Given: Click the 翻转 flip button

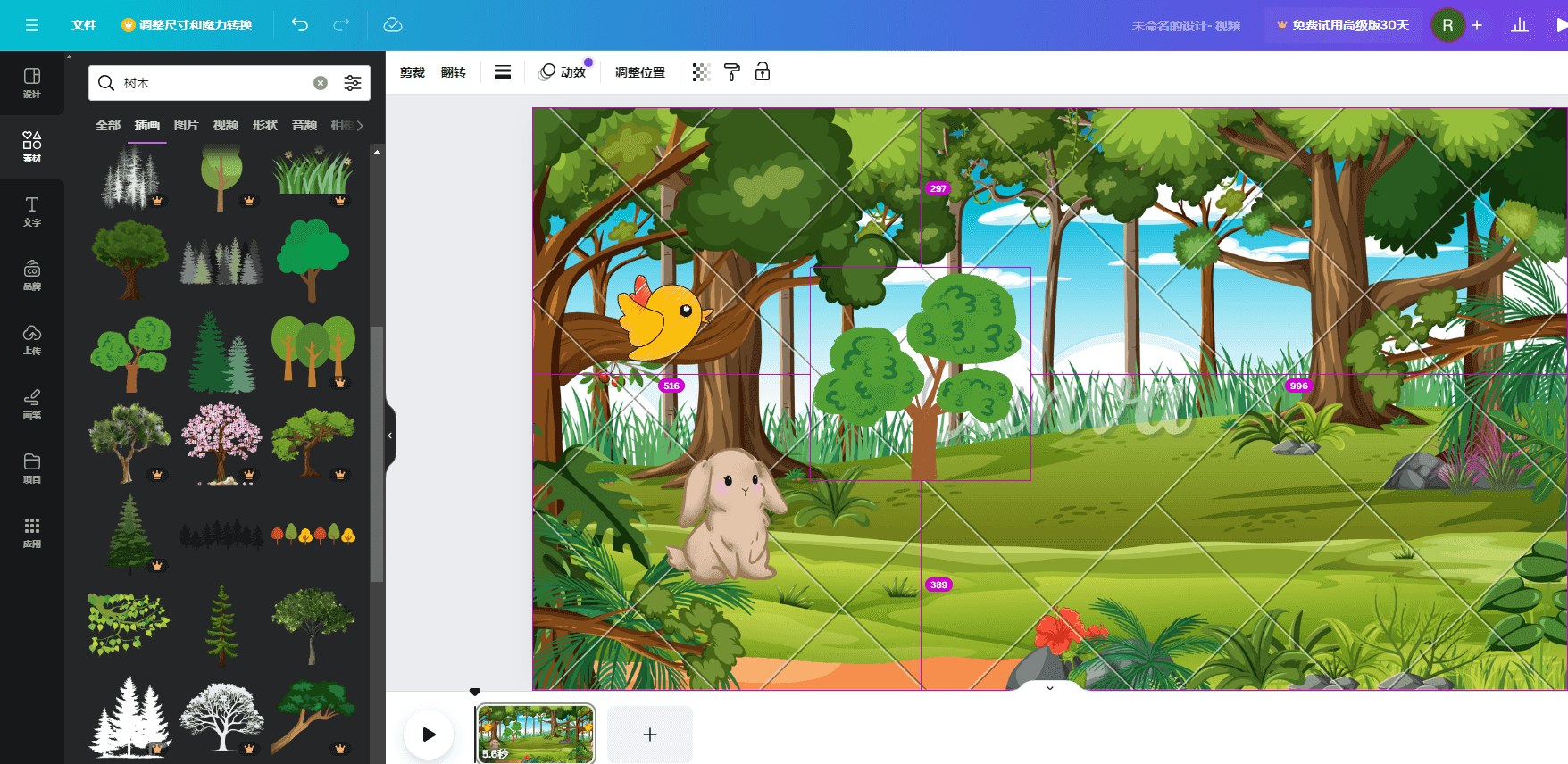Looking at the screenshot, I should click(454, 72).
